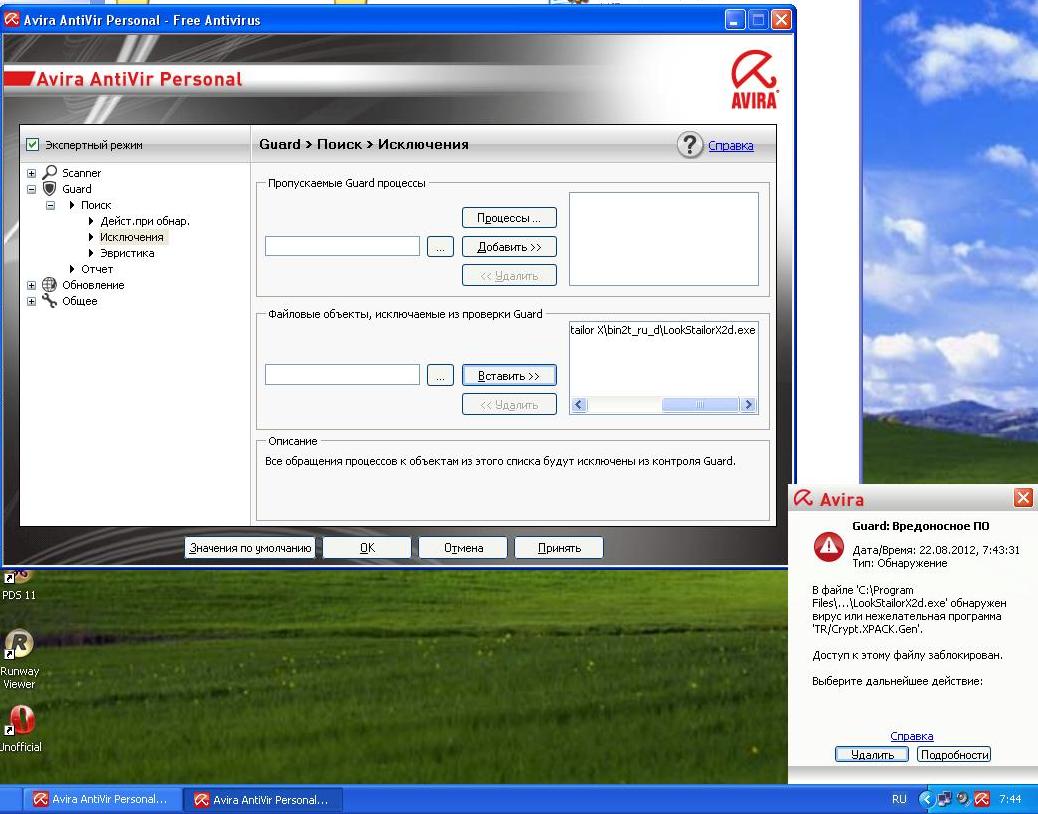1038x814 pixels.
Task: Click the tray clock showing 7:44
Action: coord(1010,799)
